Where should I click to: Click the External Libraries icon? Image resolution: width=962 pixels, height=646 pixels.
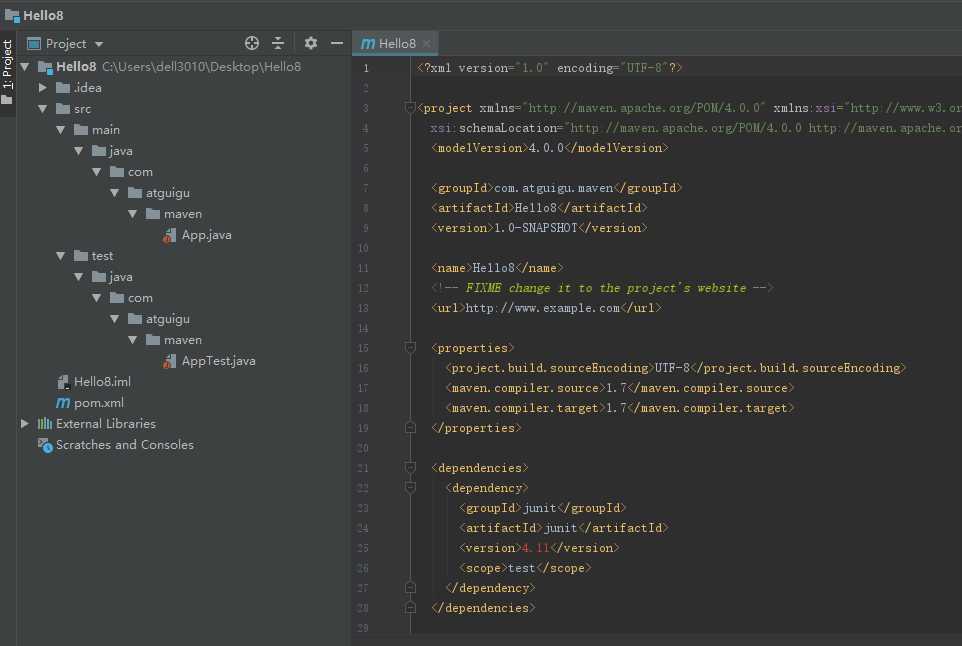[45, 423]
